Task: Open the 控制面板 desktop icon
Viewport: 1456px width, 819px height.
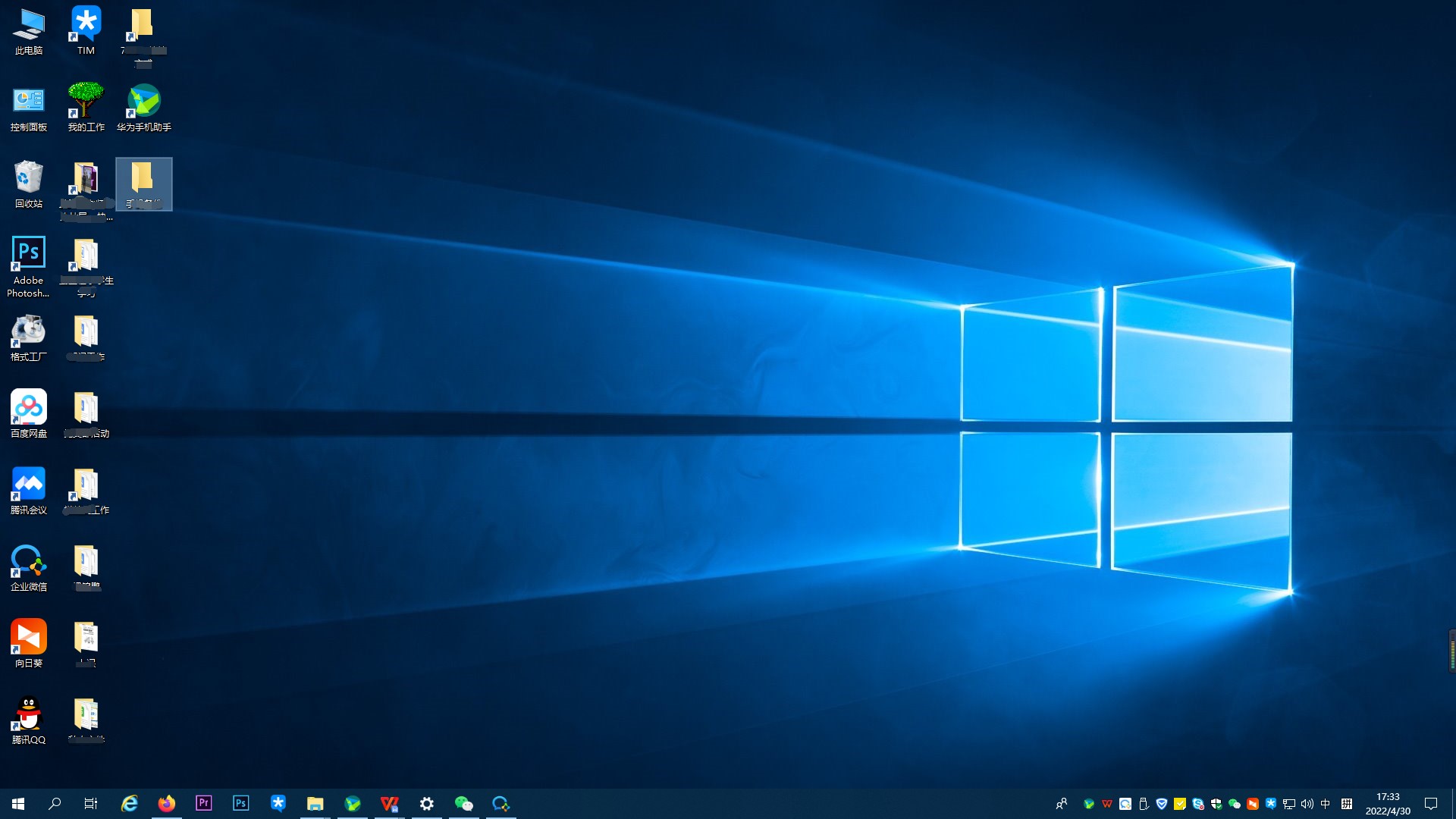Action: coord(29,108)
